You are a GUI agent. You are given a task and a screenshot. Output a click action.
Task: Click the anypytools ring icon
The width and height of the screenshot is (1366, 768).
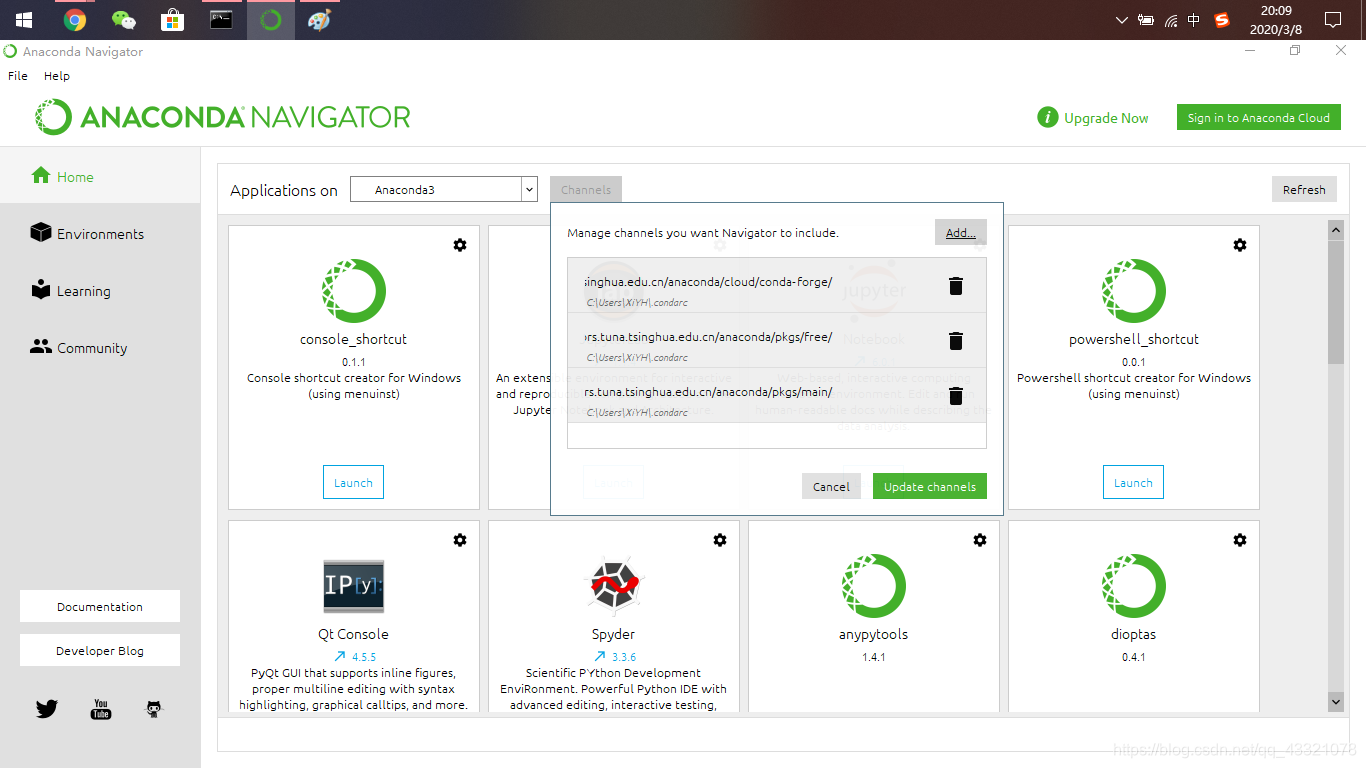[874, 586]
